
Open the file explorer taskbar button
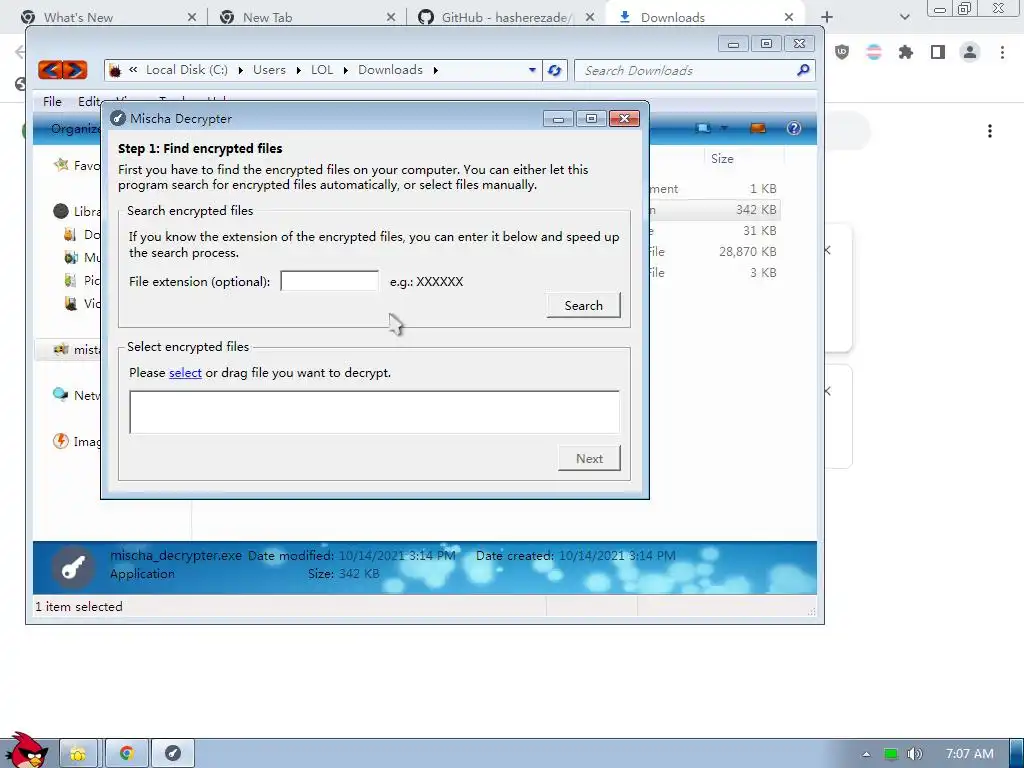pos(78,754)
